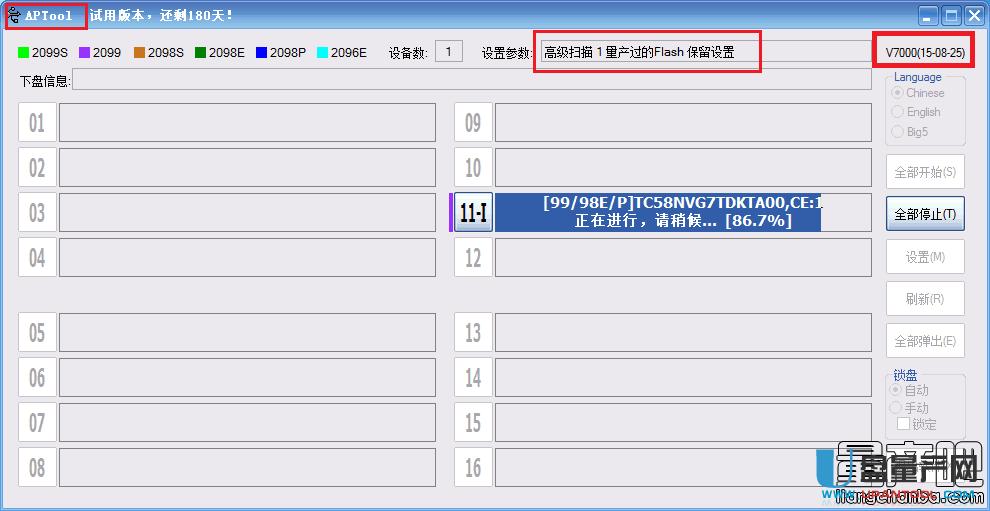Select the Chinese language radio button
This screenshot has width=990, height=511.
coord(897,93)
